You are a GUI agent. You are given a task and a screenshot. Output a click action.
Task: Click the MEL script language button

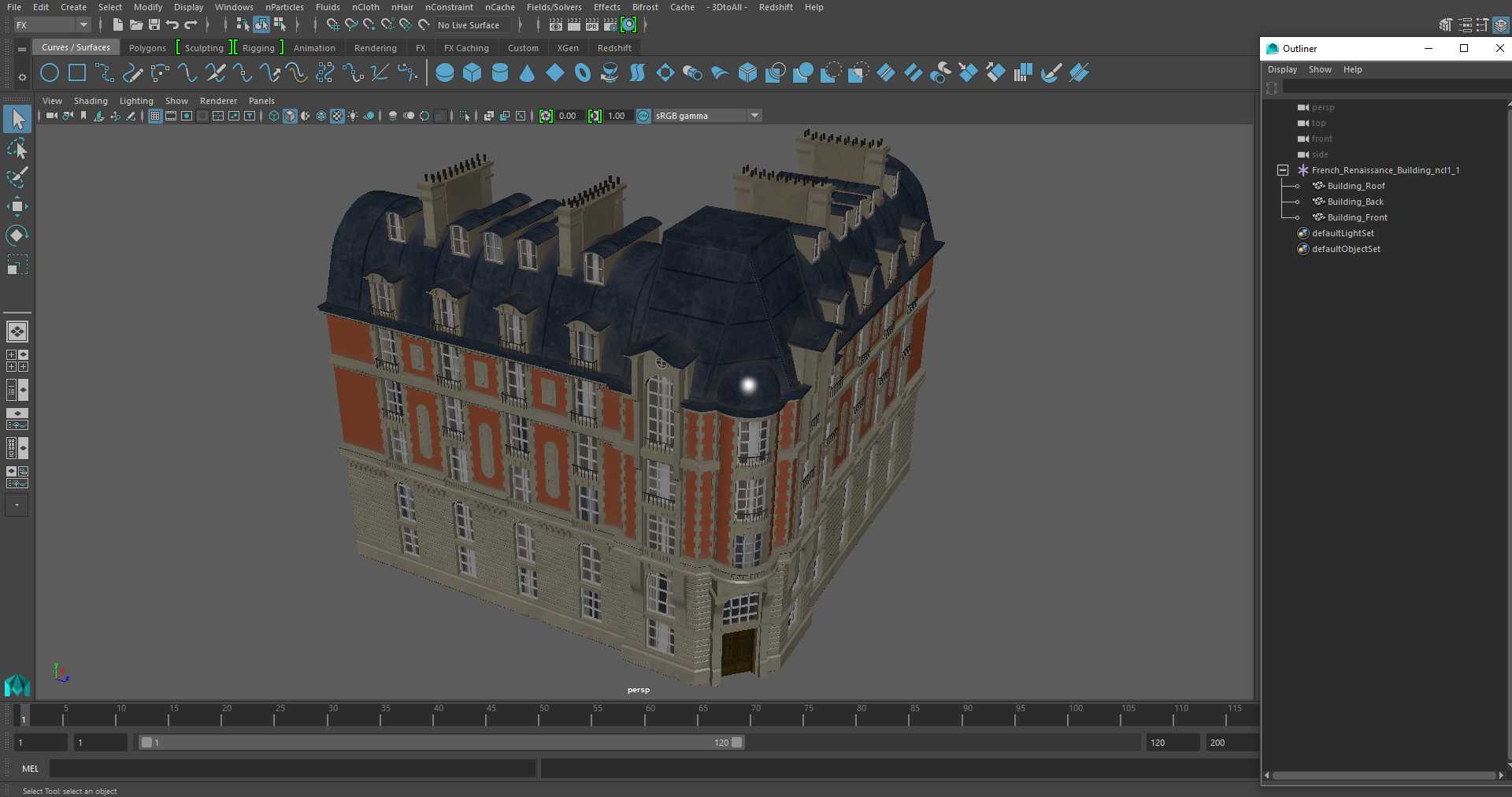[x=31, y=769]
